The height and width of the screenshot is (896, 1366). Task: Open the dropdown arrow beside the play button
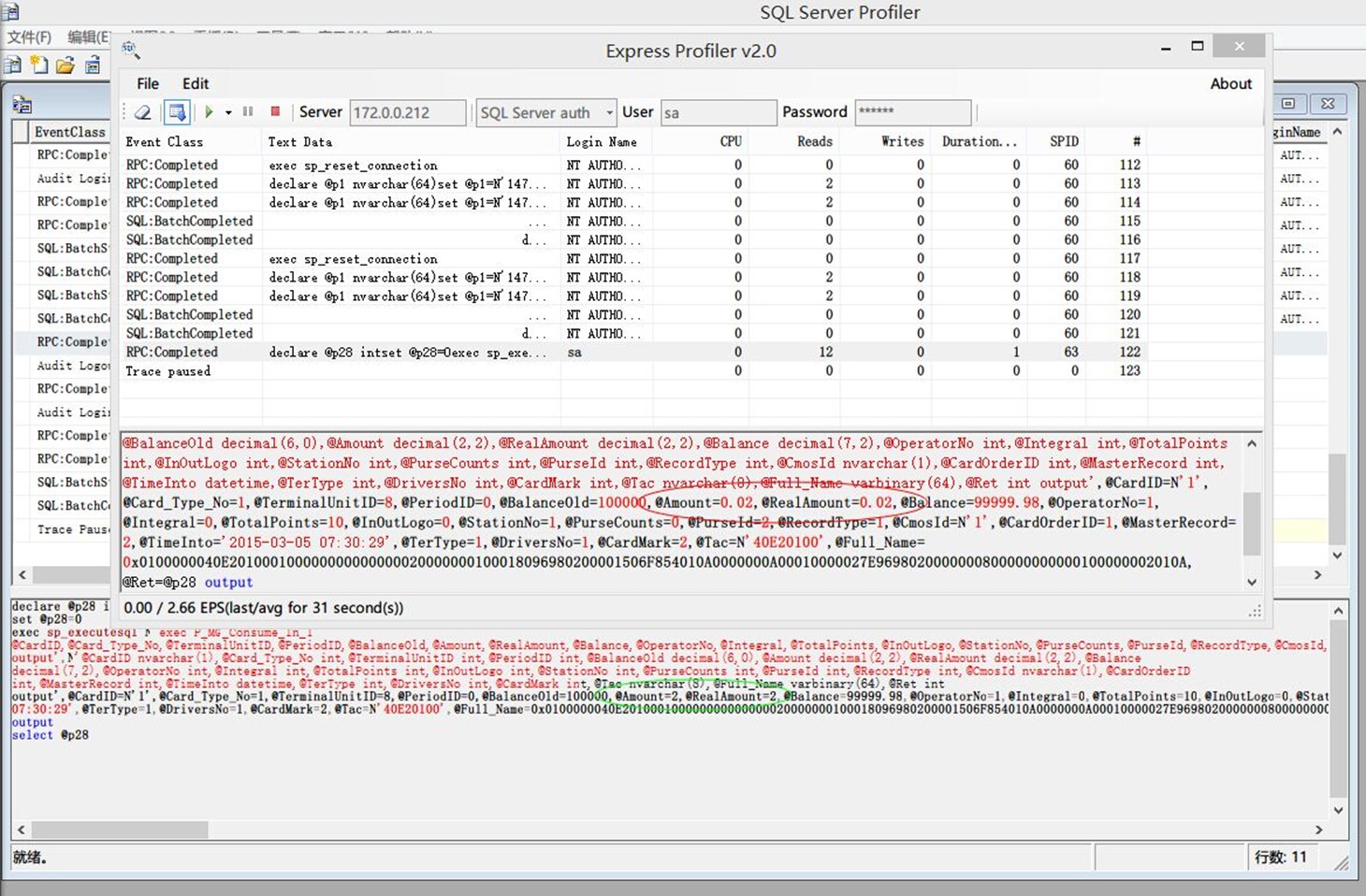pos(228,113)
